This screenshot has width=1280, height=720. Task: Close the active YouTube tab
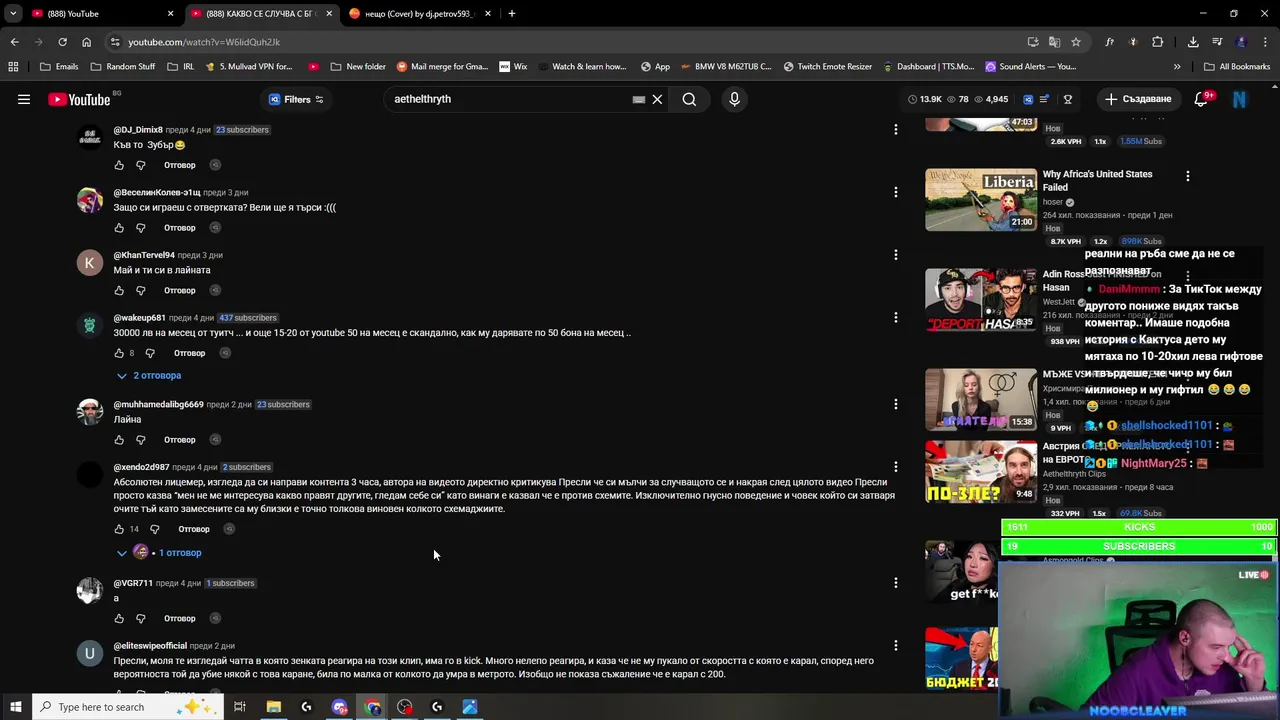tap(329, 13)
